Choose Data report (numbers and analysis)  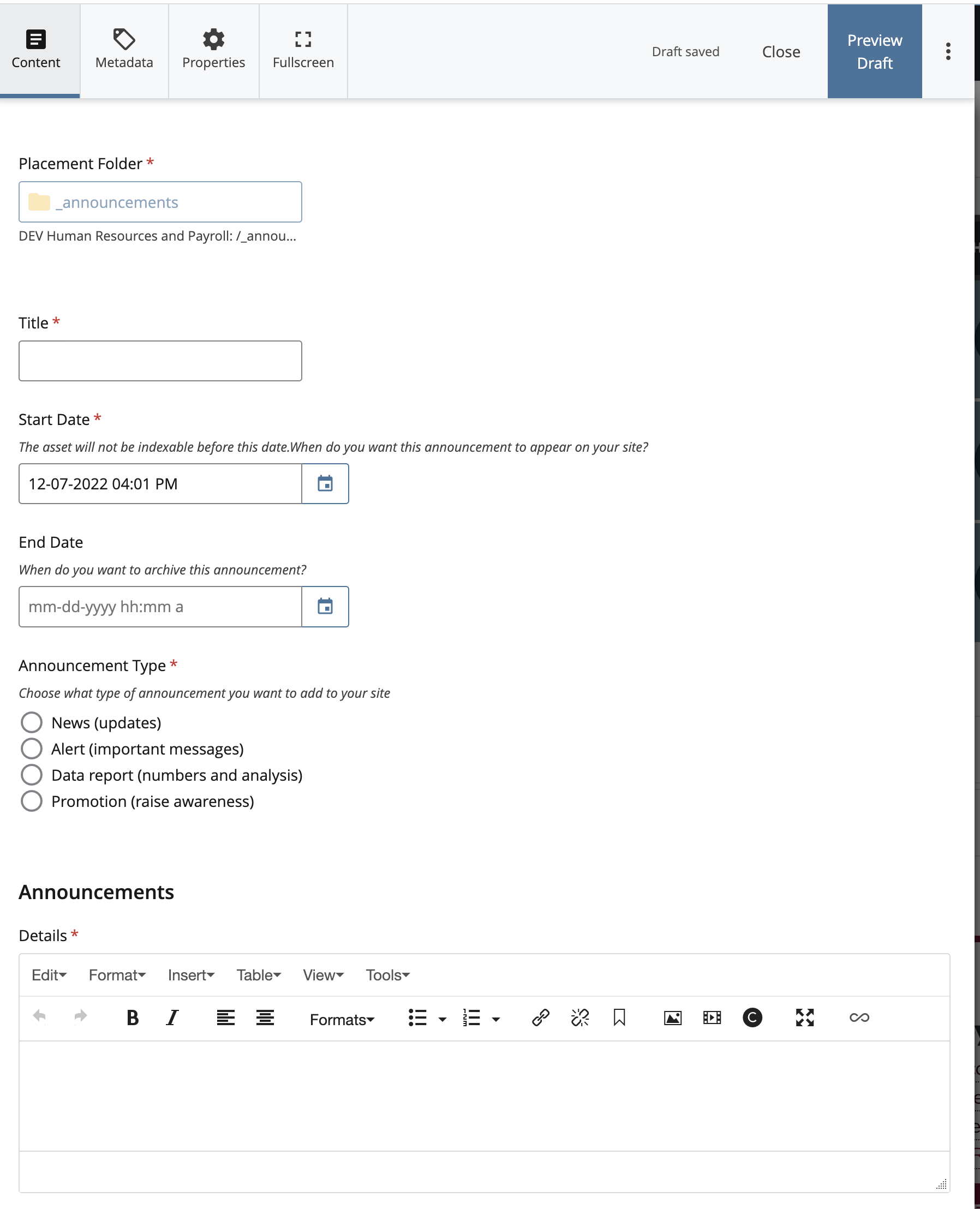pos(32,775)
